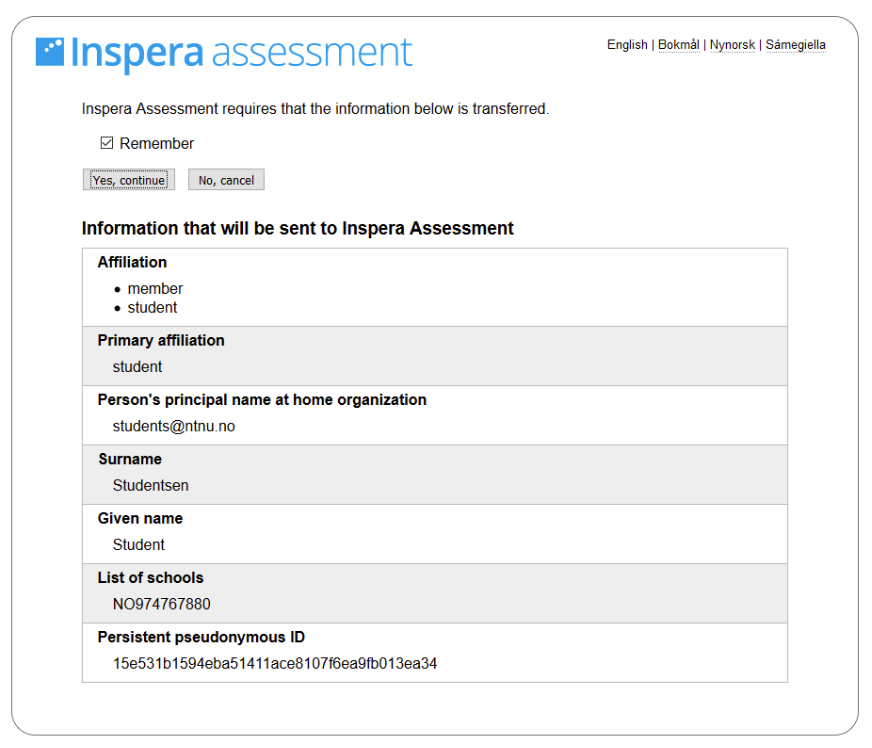Click the given name value "Student"
This screenshot has width=872, height=748.
[138, 545]
